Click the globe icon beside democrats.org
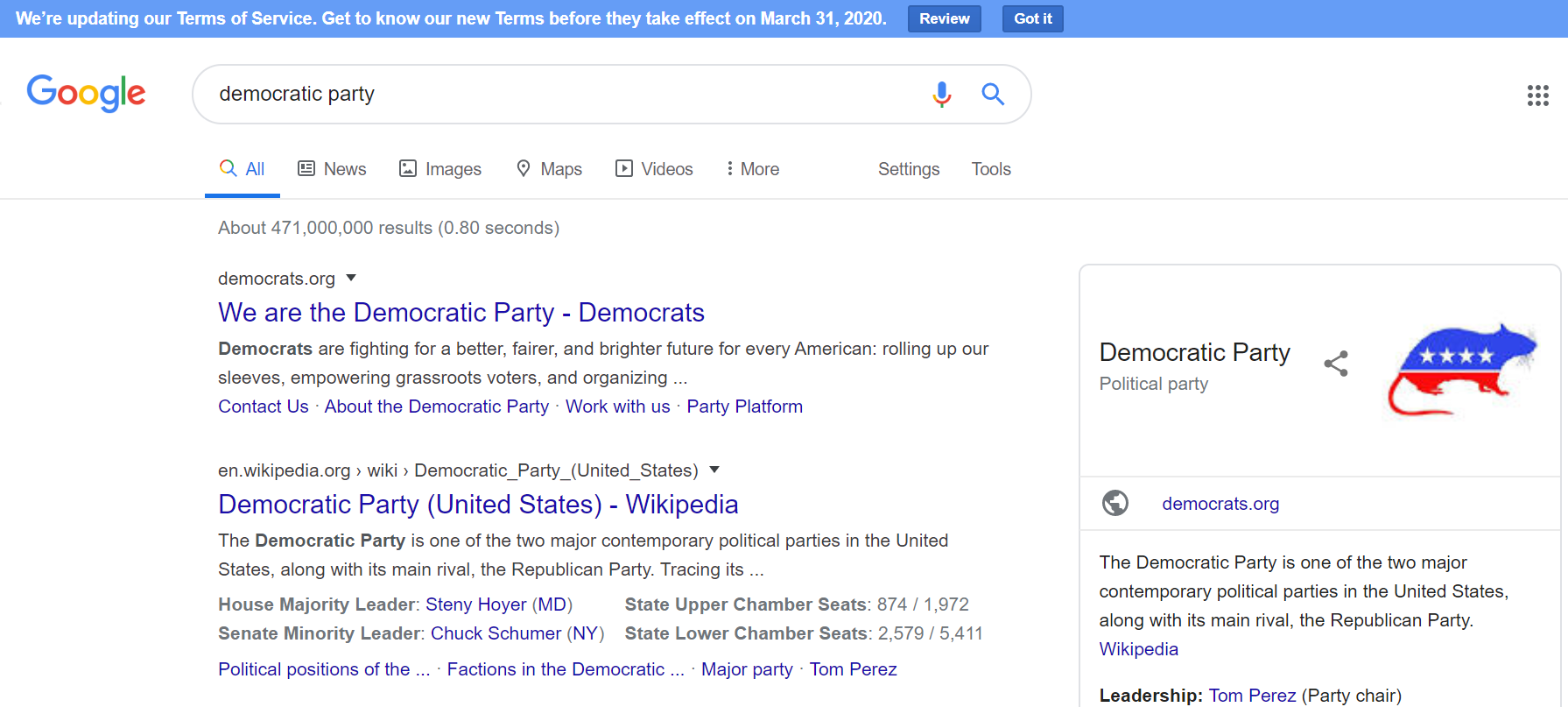1568x707 pixels. pyautogui.click(x=1114, y=504)
